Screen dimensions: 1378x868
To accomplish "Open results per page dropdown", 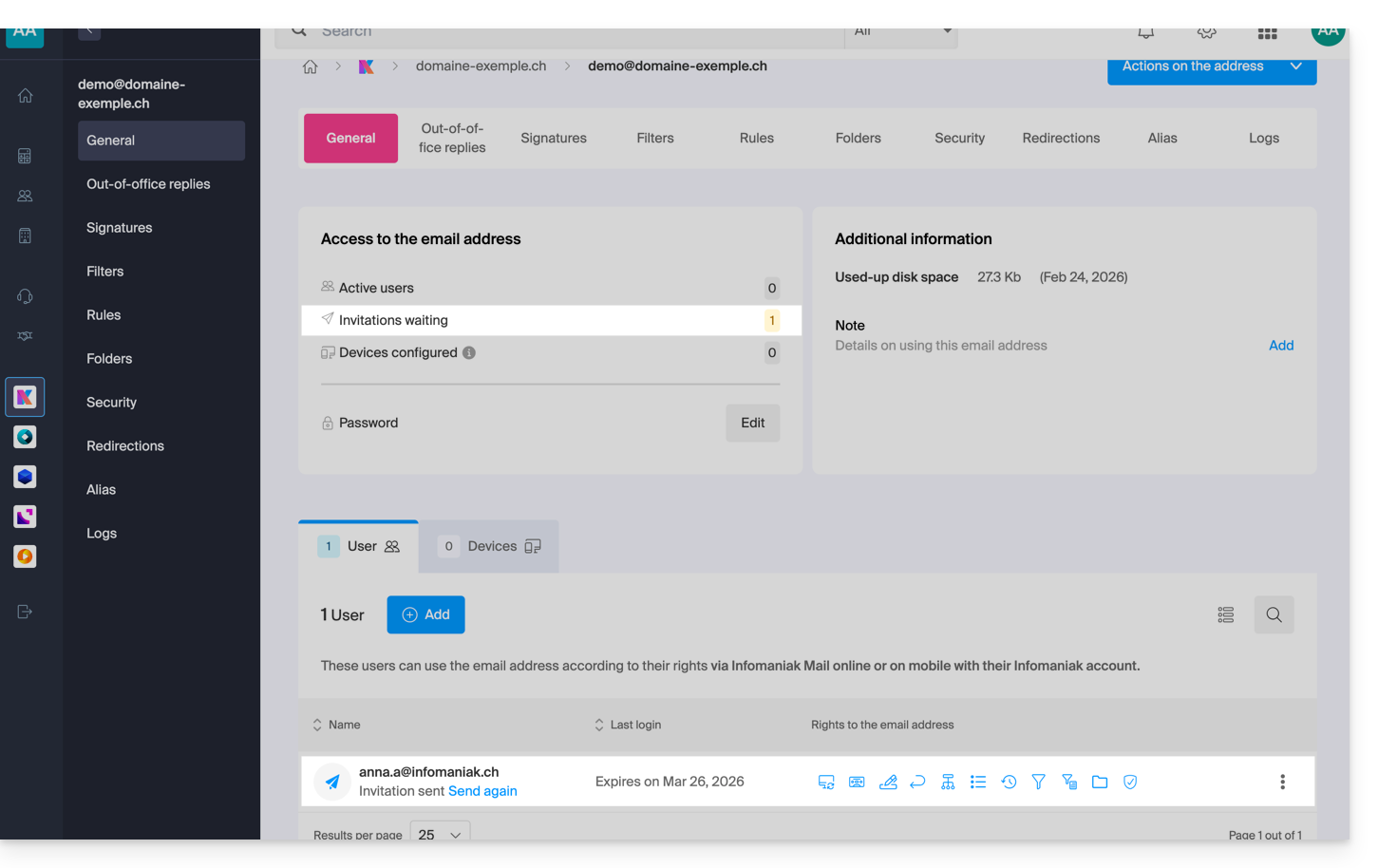I will pyautogui.click(x=441, y=835).
